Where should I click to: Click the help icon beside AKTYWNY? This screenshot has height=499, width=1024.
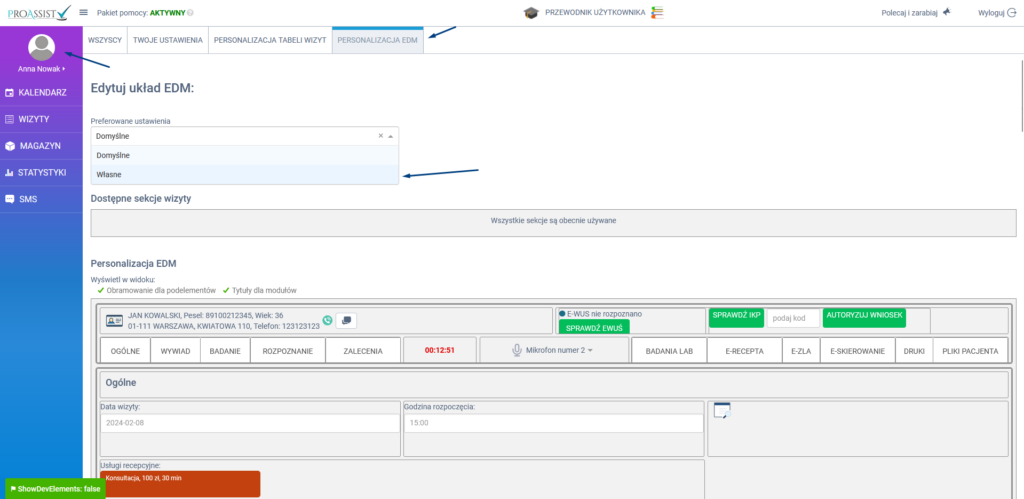(x=190, y=13)
